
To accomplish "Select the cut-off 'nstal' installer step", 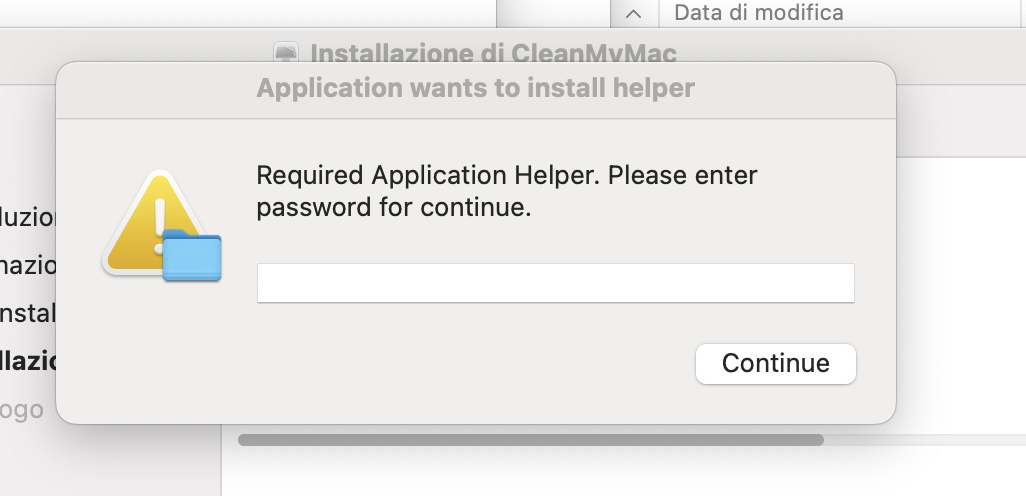I will pyautogui.click(x=27, y=313).
